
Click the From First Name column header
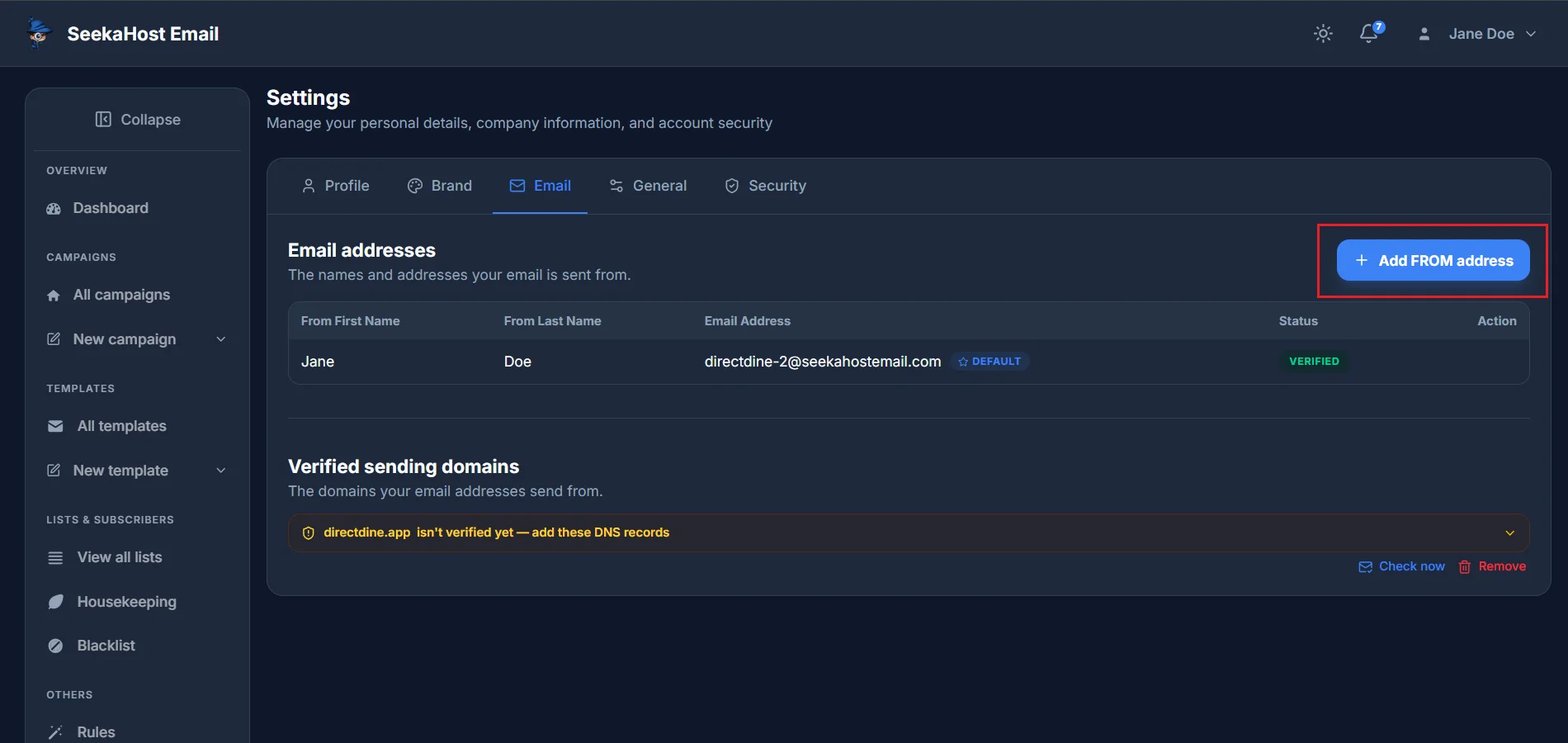tap(350, 321)
